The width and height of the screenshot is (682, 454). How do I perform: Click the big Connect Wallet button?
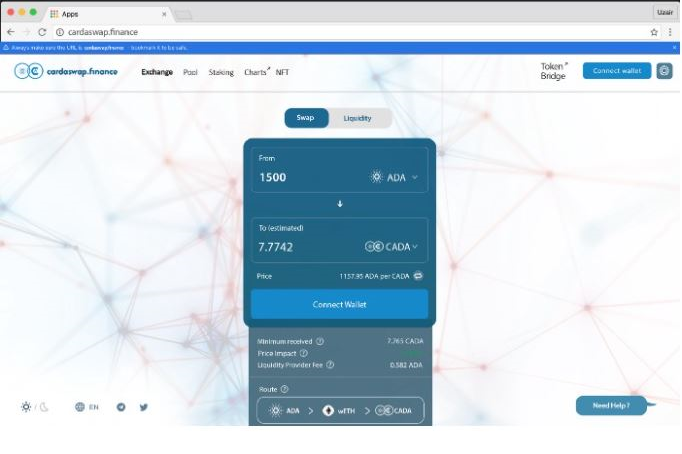coord(339,304)
